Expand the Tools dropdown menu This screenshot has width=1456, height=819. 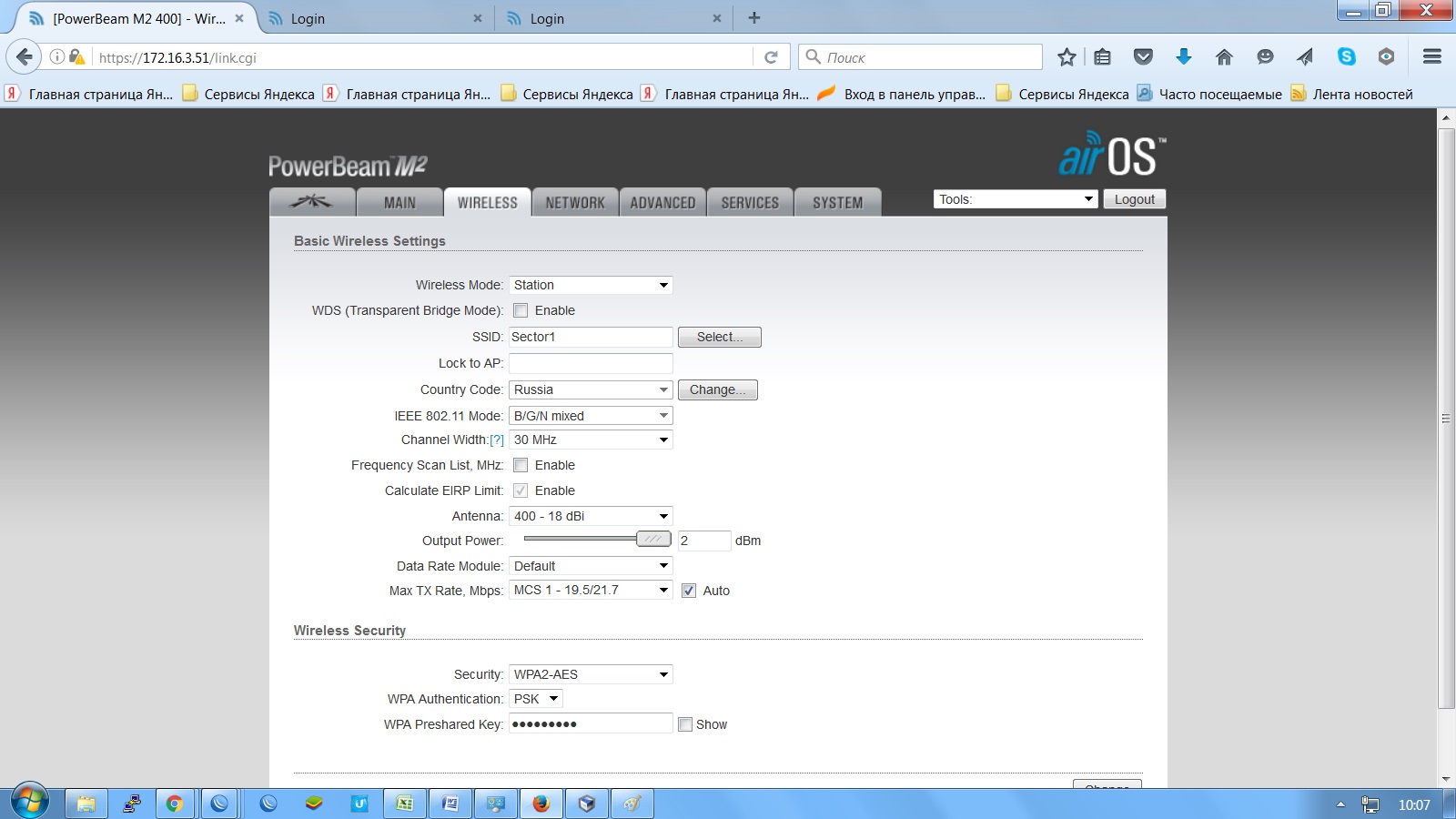click(x=1016, y=199)
